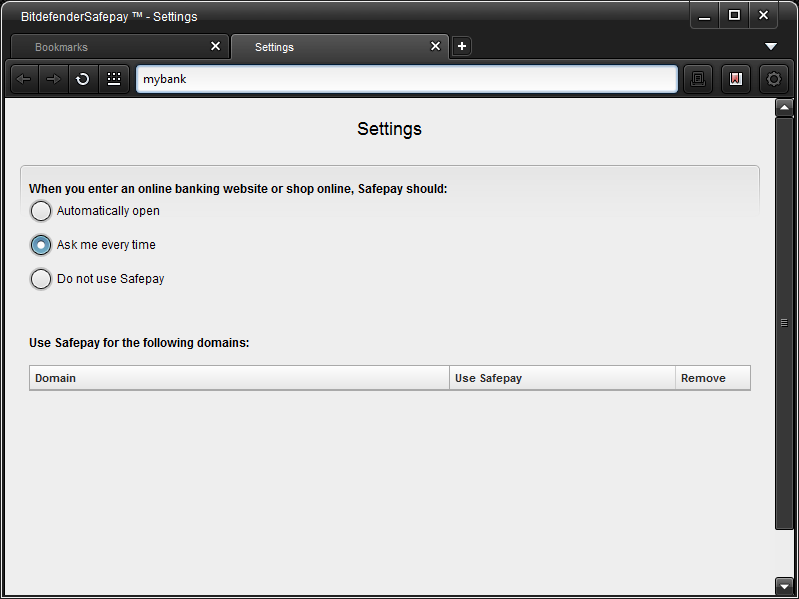Open the settings gear icon
This screenshot has width=799, height=599.
773,79
